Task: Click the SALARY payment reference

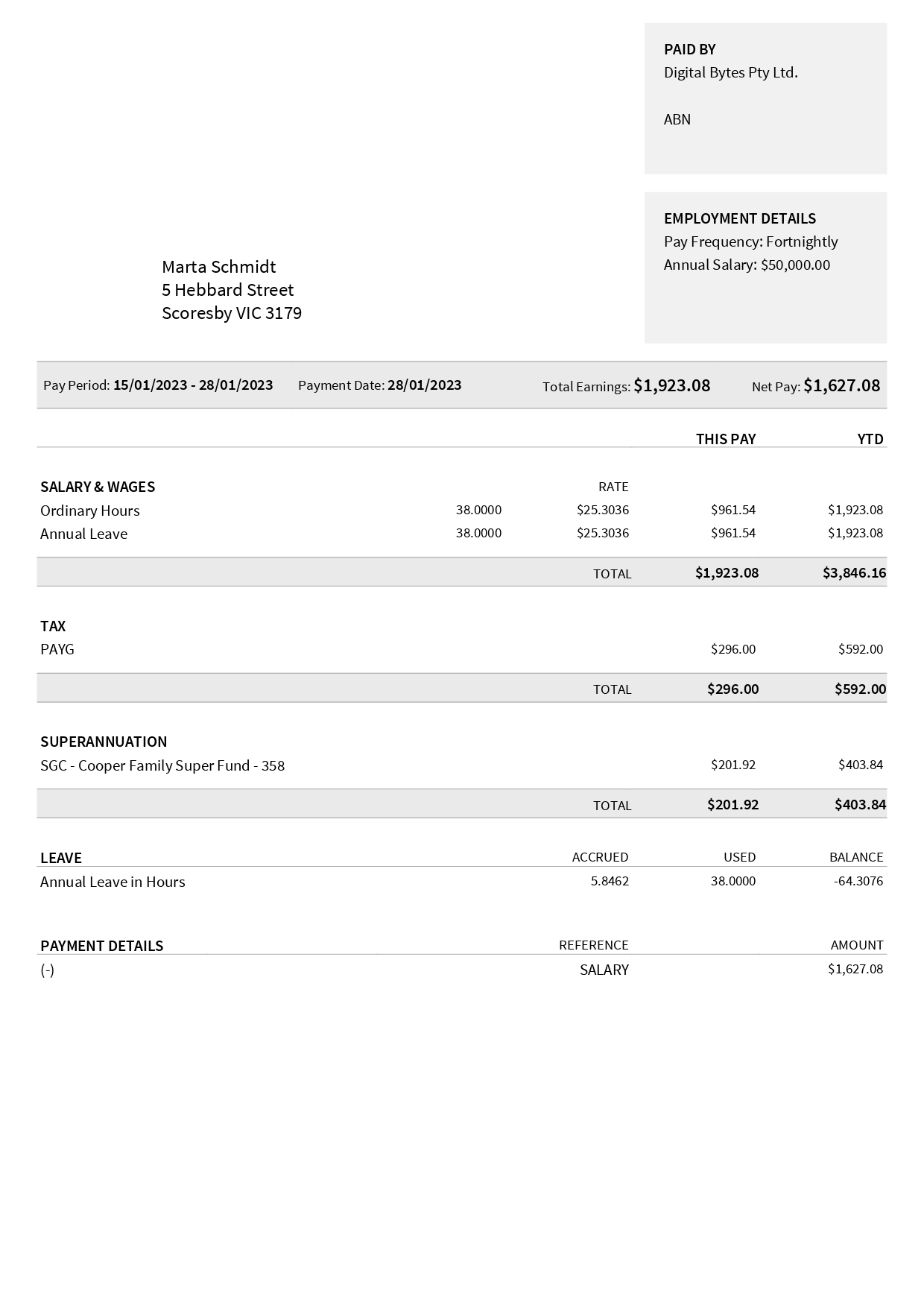Action: tap(604, 970)
